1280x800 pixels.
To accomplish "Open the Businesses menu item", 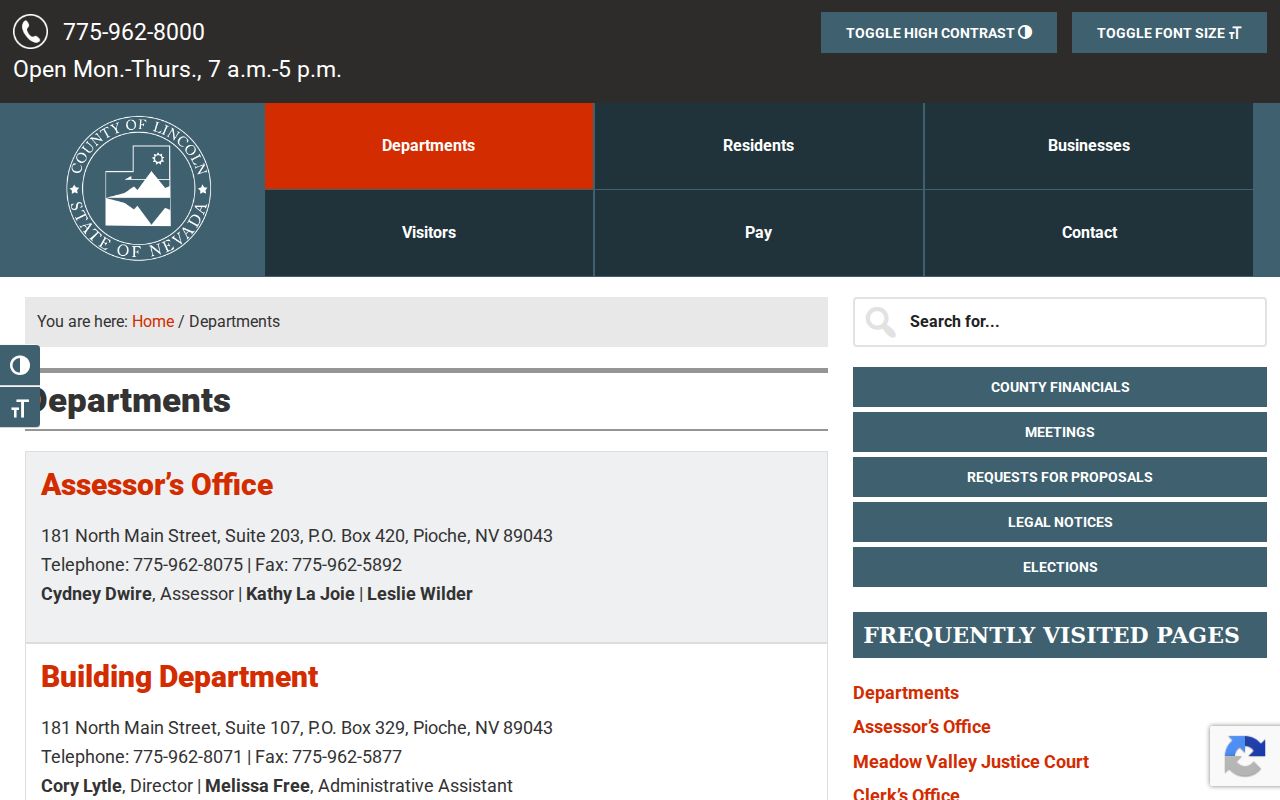I will point(1089,146).
